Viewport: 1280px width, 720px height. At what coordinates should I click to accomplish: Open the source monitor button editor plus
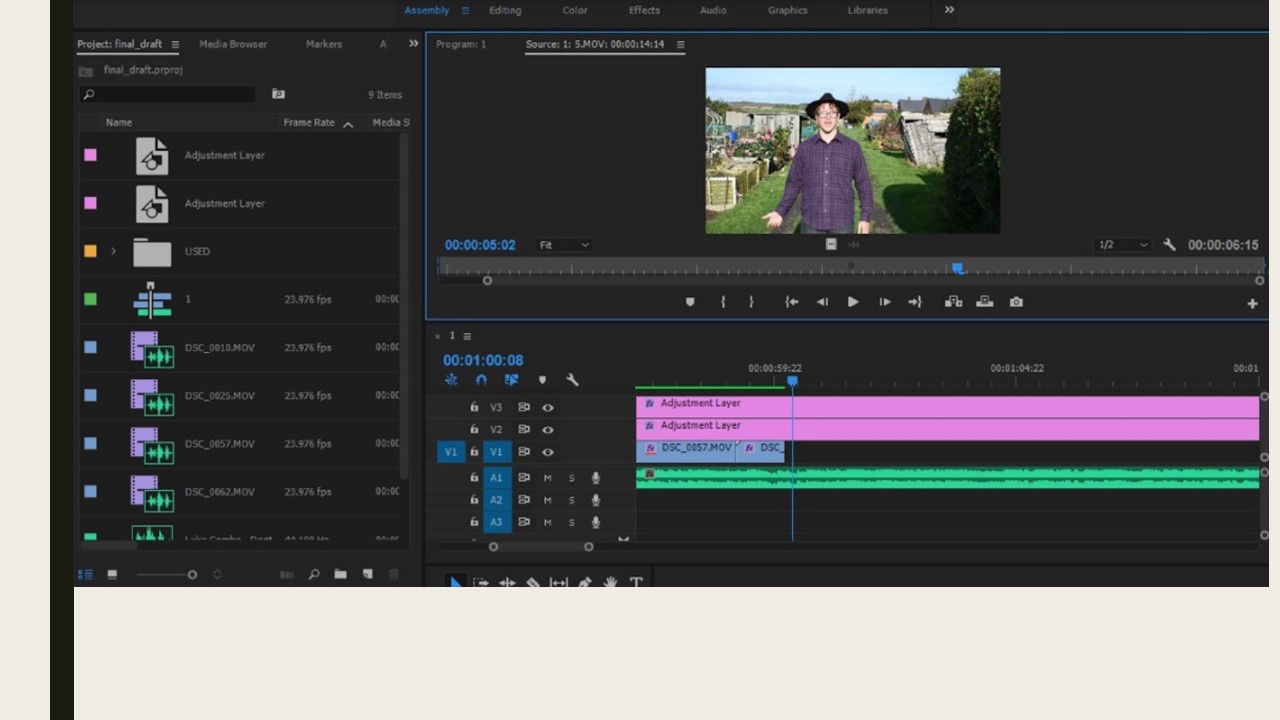1252,304
